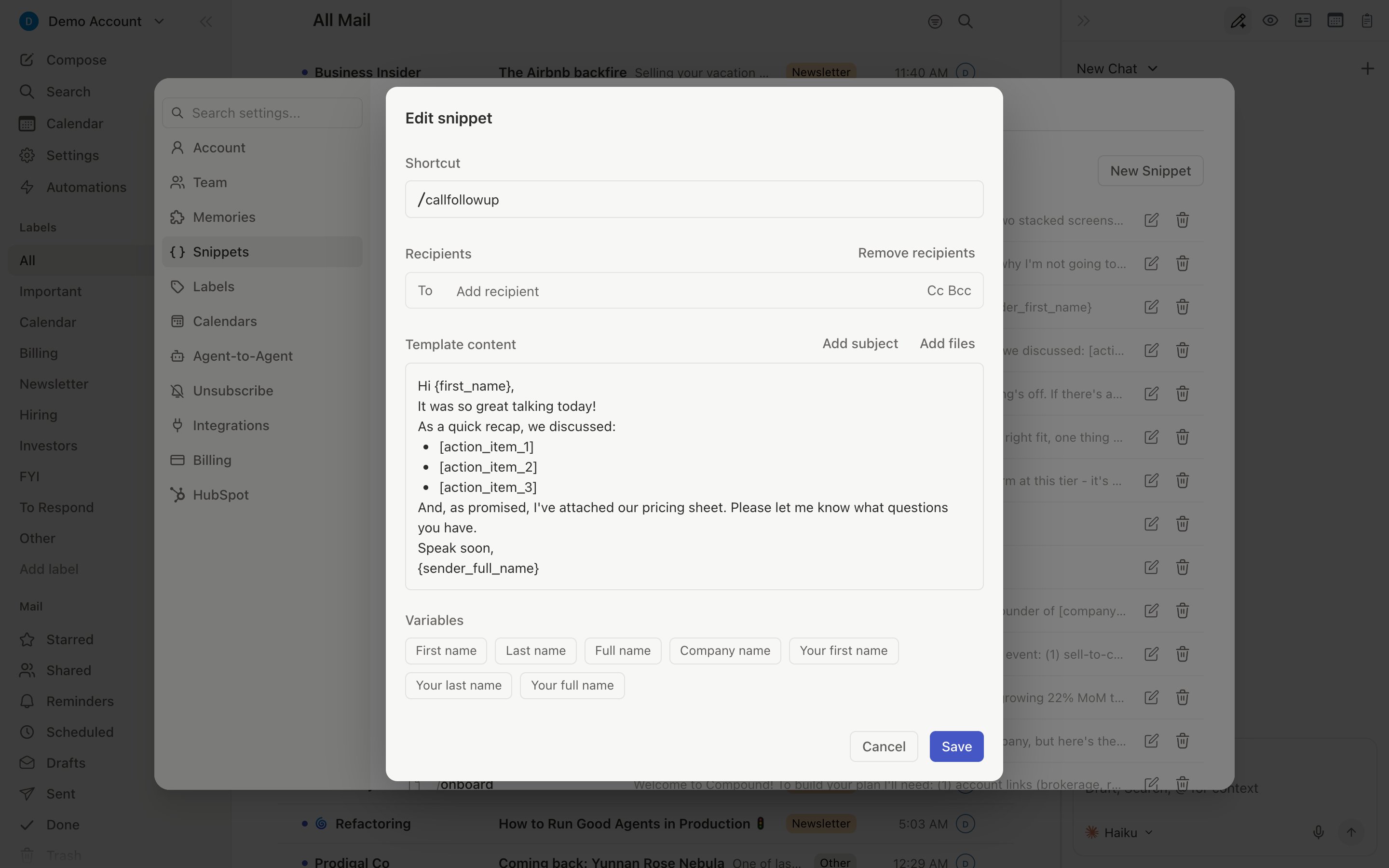Open Labels settings section
This screenshot has width=1389, height=868.
click(262, 287)
